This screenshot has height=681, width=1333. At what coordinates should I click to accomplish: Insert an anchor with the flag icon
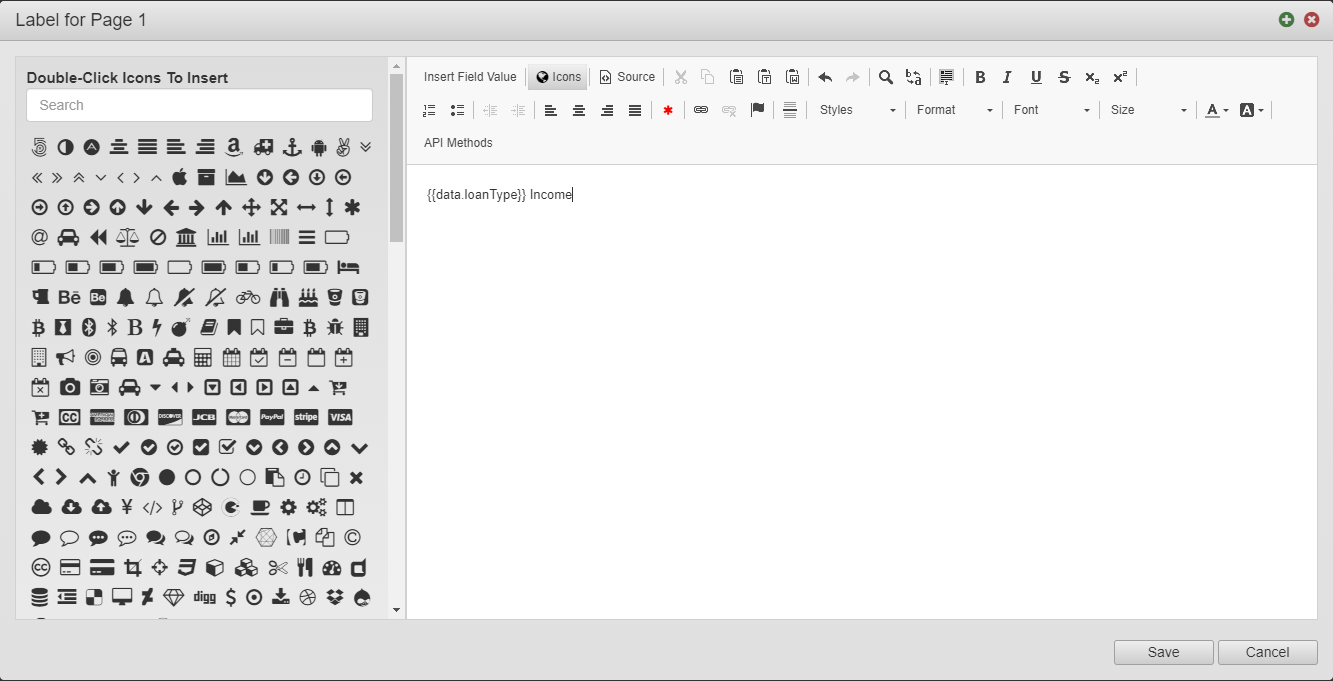(x=757, y=110)
